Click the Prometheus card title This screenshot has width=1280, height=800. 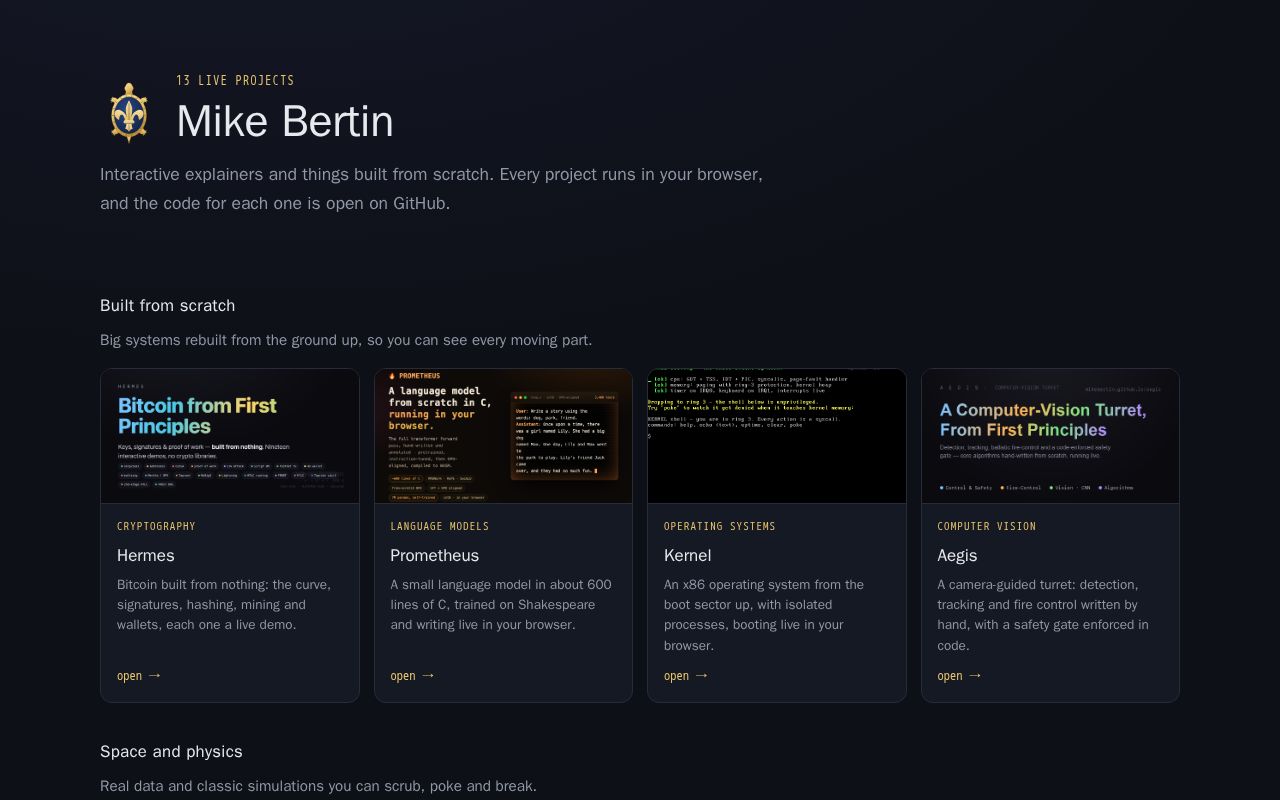tap(435, 555)
